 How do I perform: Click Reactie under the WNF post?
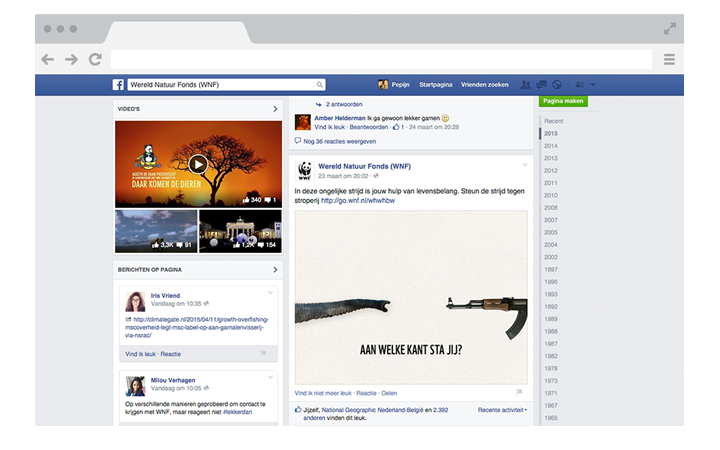tap(366, 393)
